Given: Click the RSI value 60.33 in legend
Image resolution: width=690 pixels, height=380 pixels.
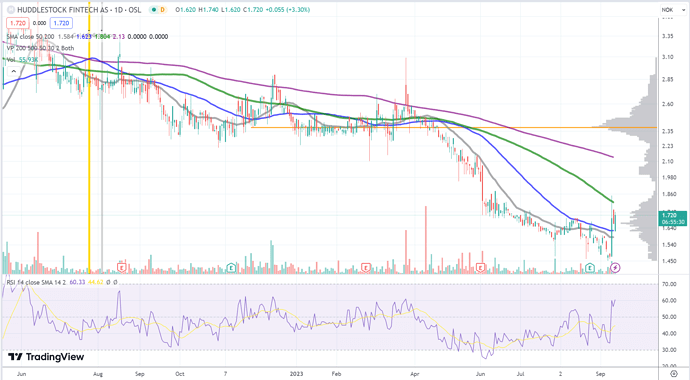Looking at the screenshot, I should 77,282.
